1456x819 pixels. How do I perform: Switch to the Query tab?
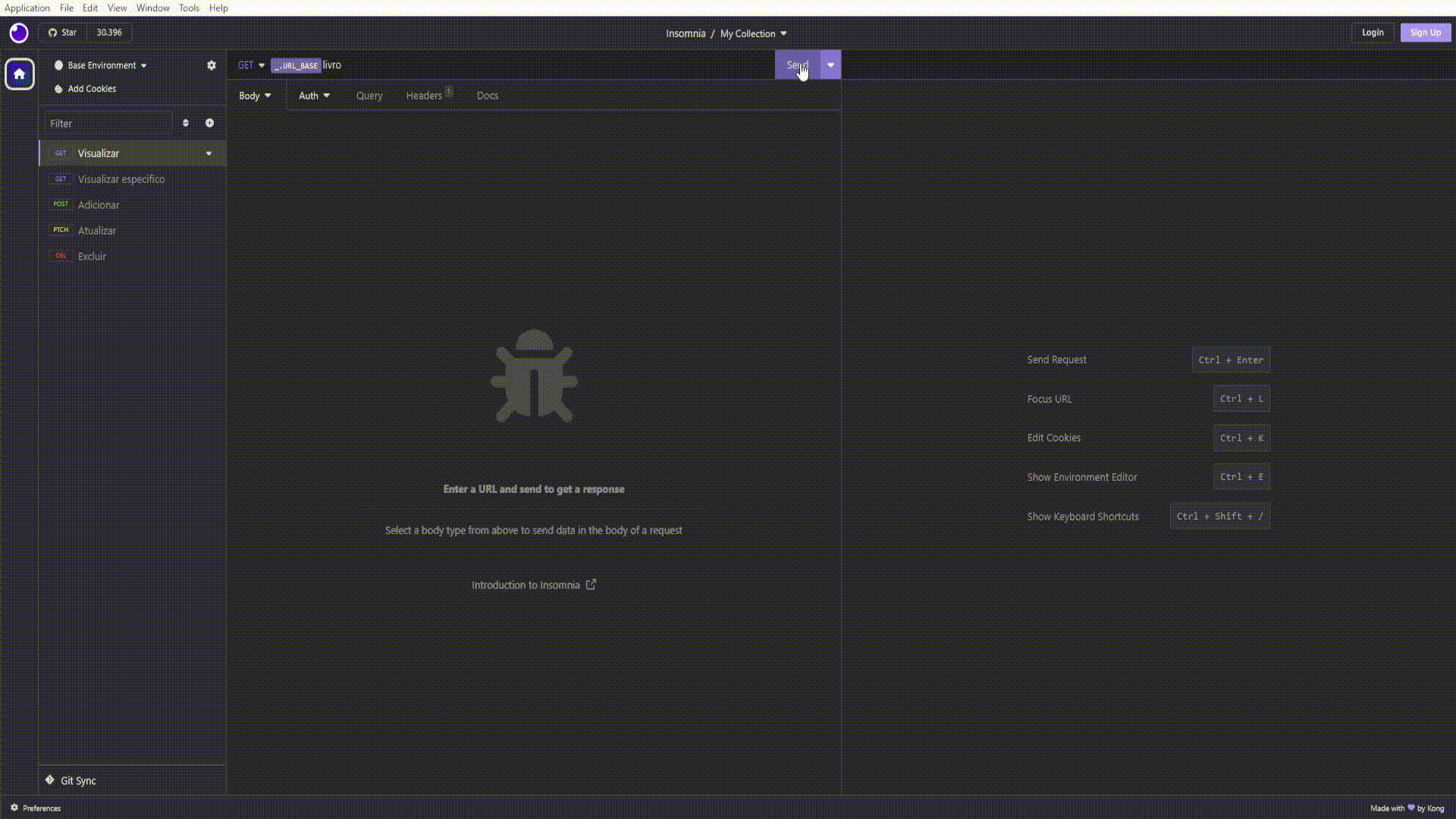pos(369,96)
